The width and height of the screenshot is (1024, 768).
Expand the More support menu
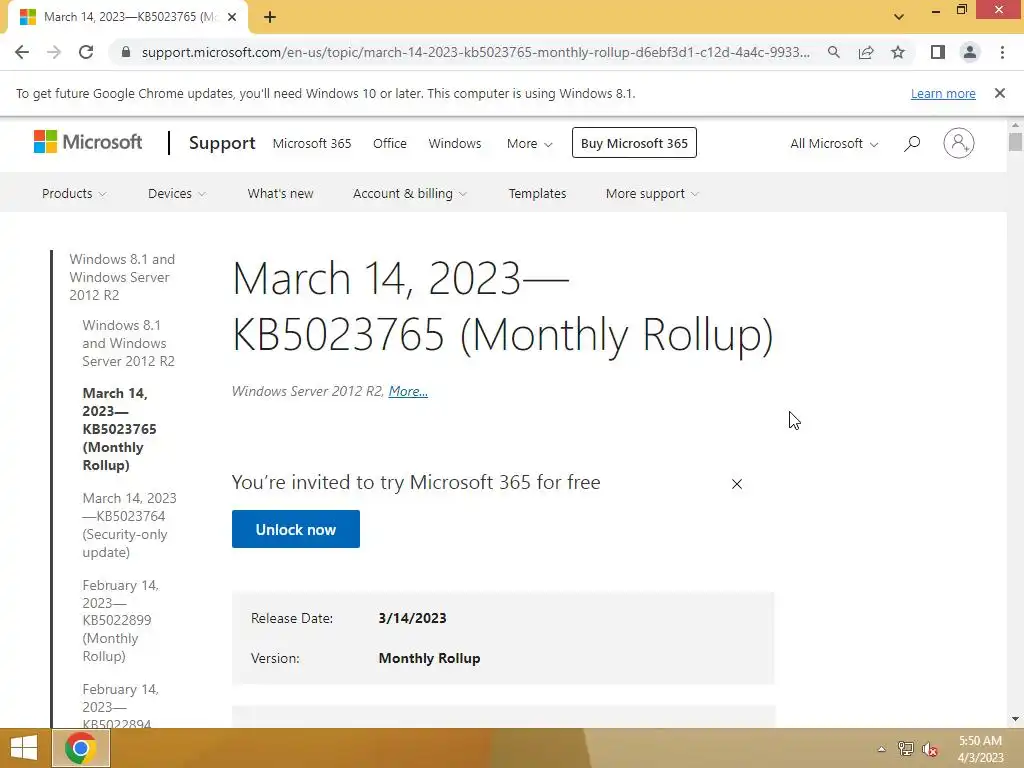pos(652,193)
